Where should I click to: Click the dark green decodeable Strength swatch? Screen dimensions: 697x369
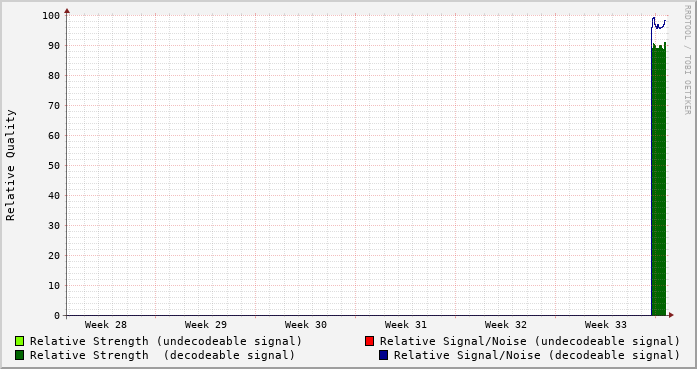point(19,355)
